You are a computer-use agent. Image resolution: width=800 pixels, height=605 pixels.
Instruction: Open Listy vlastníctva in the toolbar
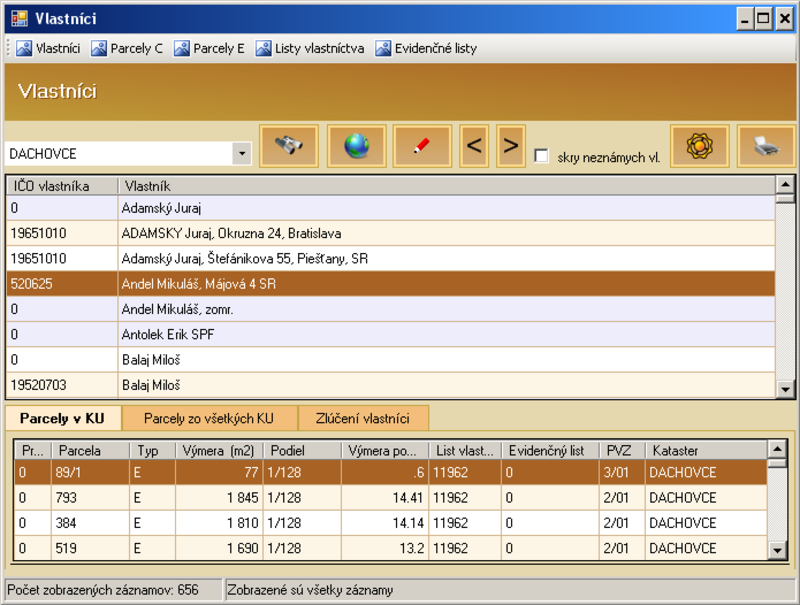pyautogui.click(x=310, y=48)
